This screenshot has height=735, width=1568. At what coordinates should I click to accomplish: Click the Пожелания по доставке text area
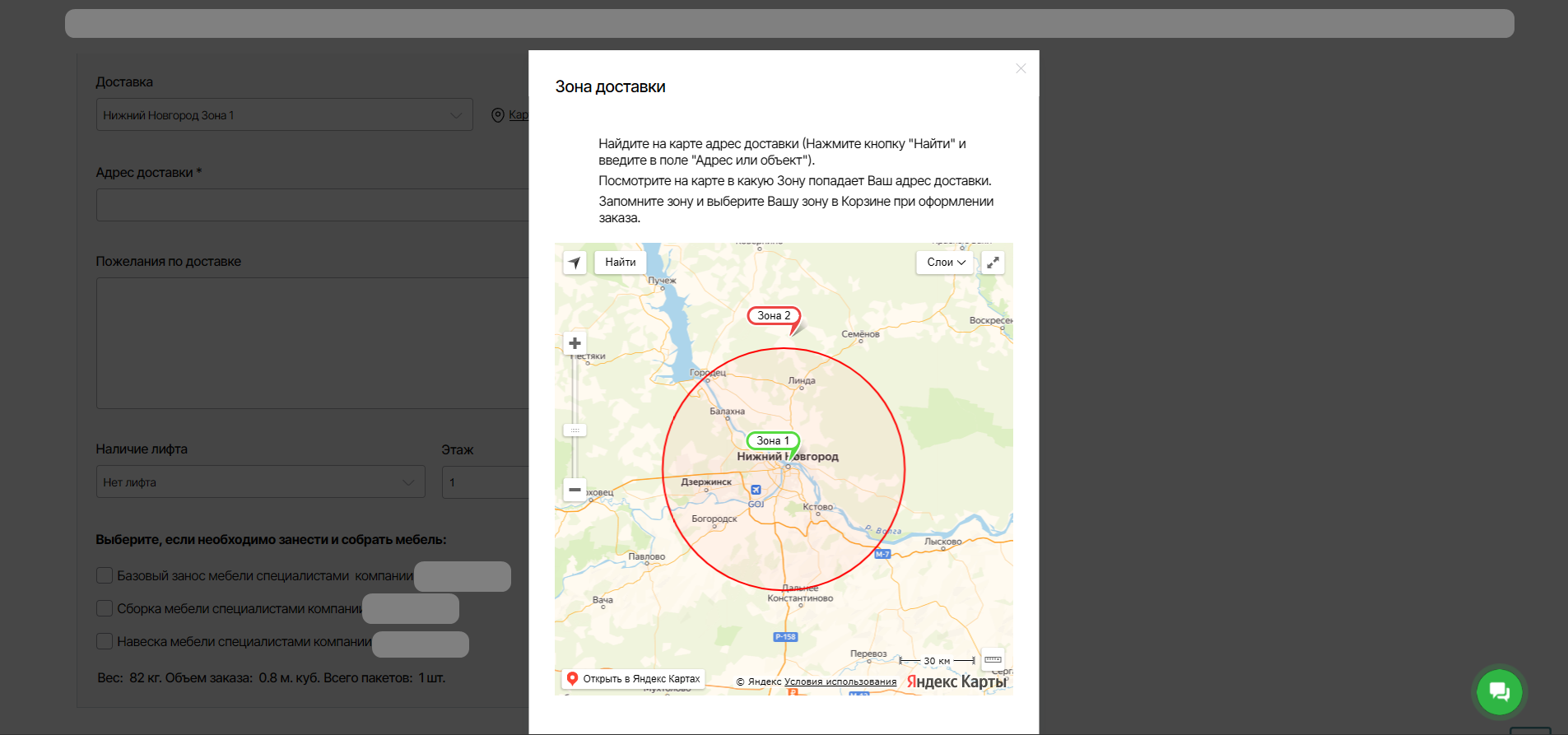click(x=313, y=343)
